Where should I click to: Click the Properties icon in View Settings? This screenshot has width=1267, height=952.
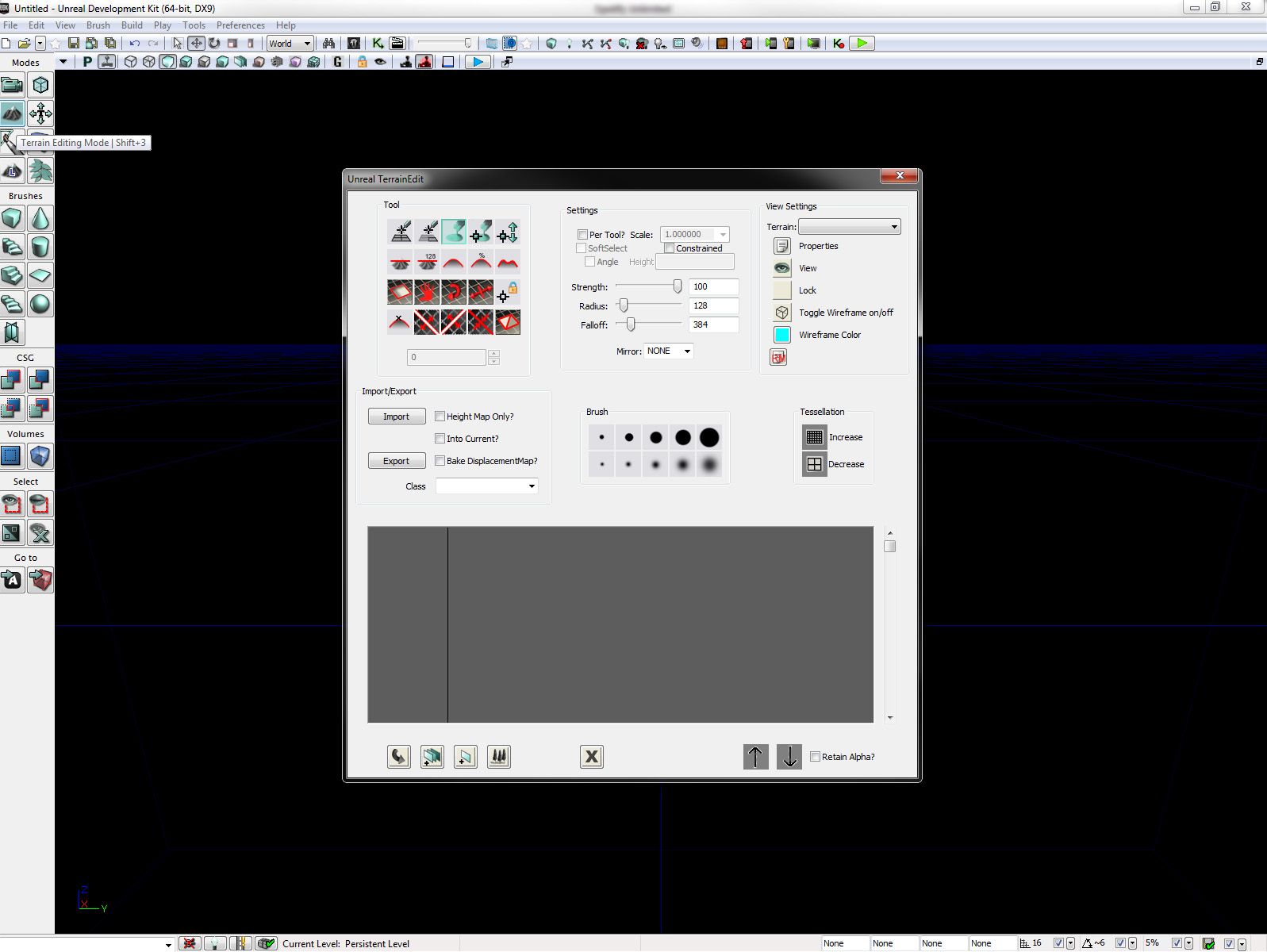781,246
